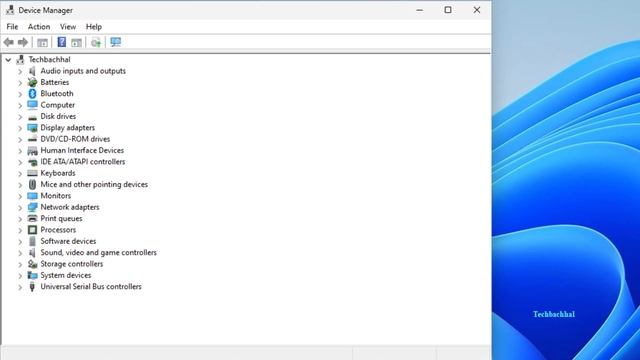
Task: Open the Help menu
Action: point(93,27)
